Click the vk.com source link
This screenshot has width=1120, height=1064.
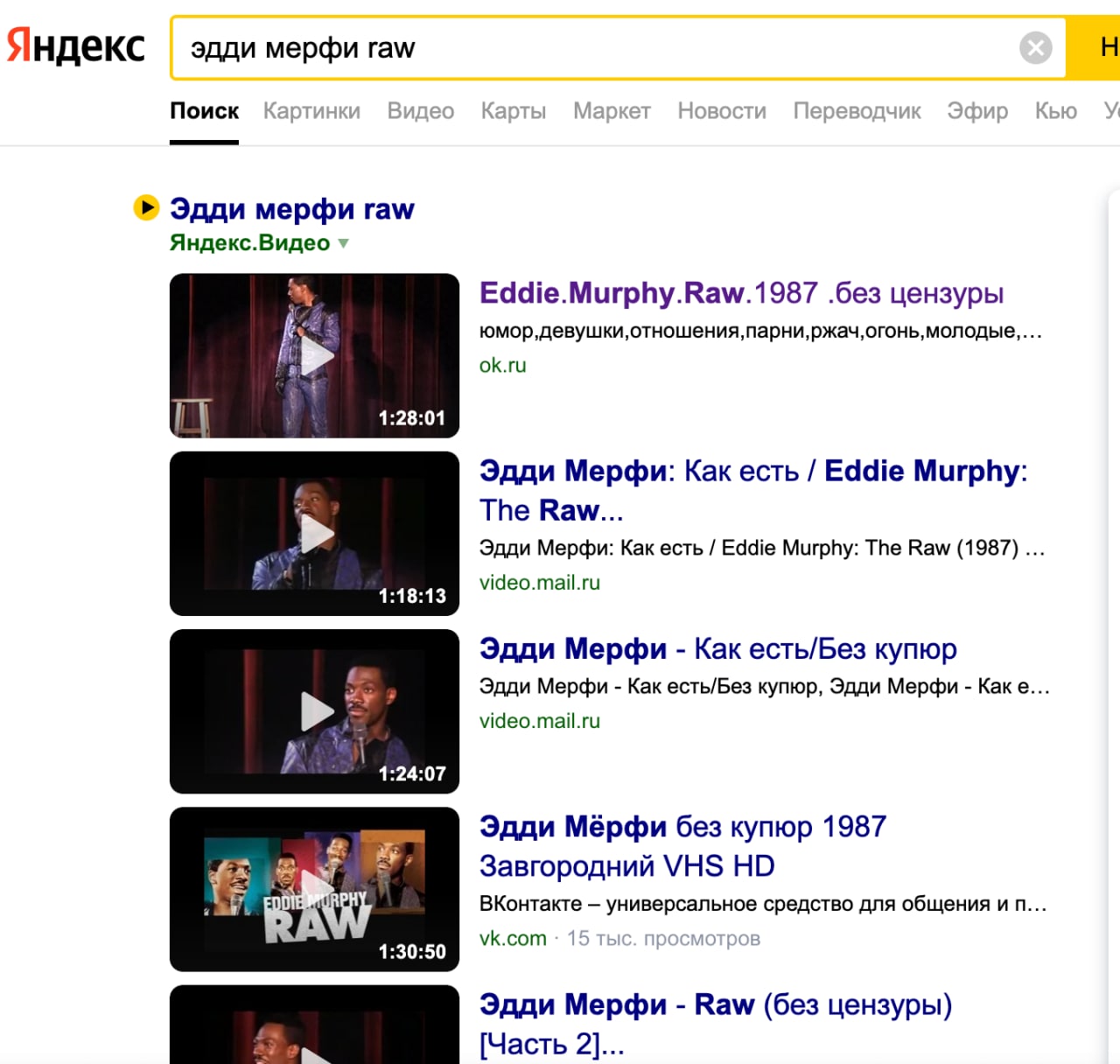[x=513, y=938]
